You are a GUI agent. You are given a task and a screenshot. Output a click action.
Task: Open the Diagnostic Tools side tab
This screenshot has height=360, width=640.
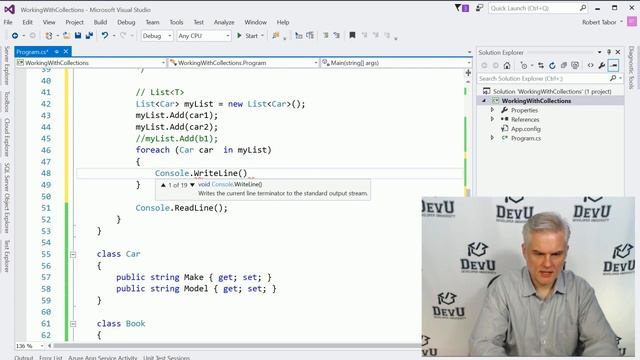click(631, 67)
